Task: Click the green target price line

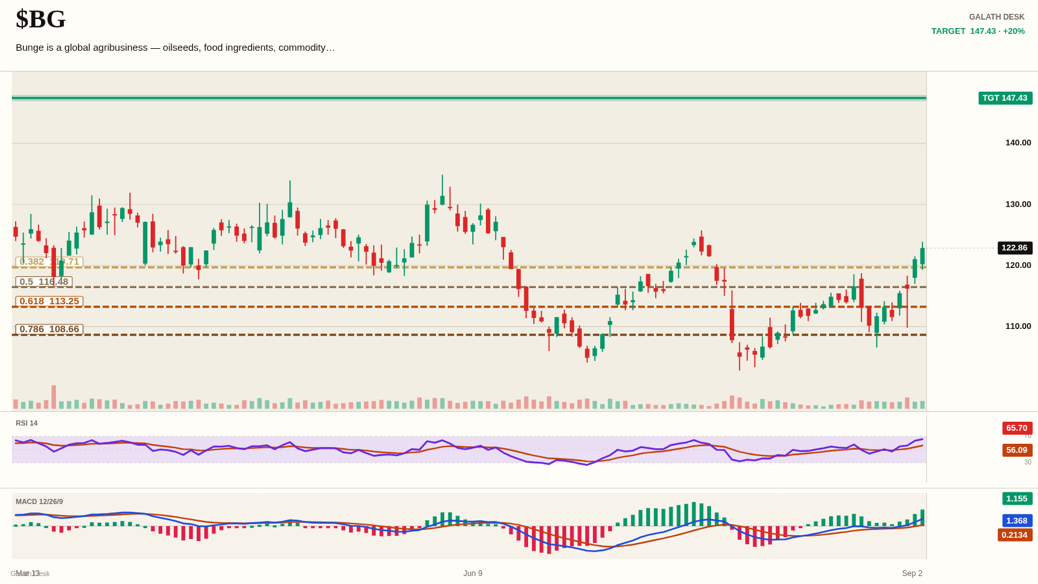Action: [x=469, y=98]
